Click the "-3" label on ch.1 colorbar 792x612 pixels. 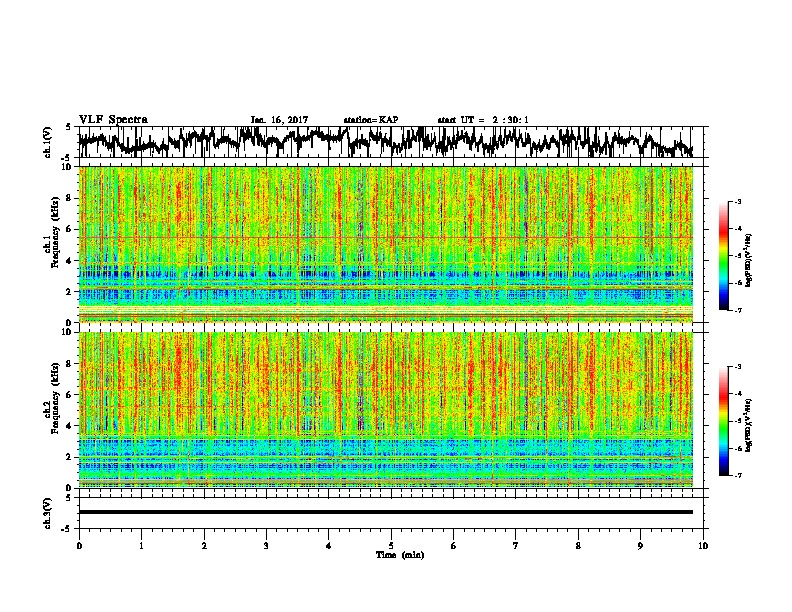point(737,201)
